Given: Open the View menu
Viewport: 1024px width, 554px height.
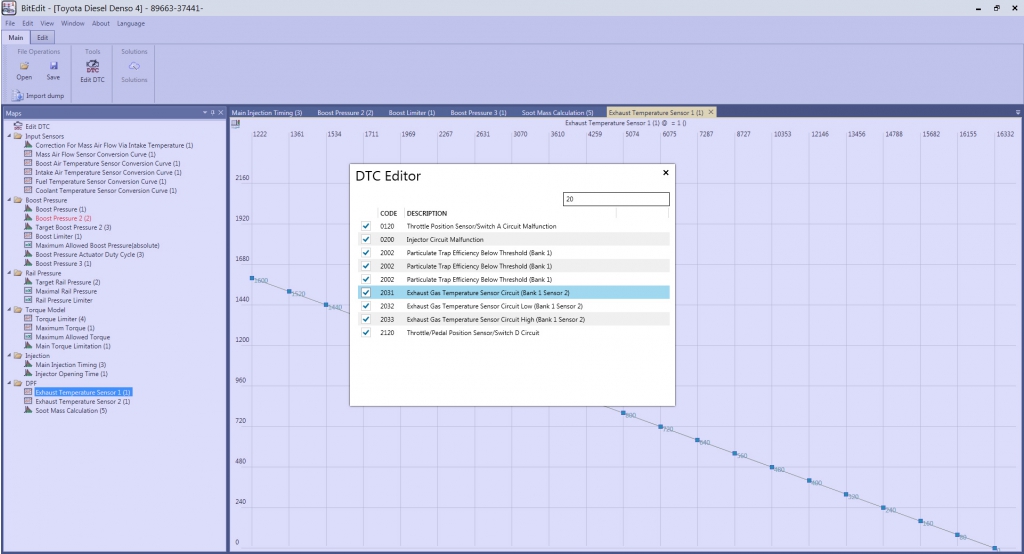Looking at the screenshot, I should coord(47,23).
